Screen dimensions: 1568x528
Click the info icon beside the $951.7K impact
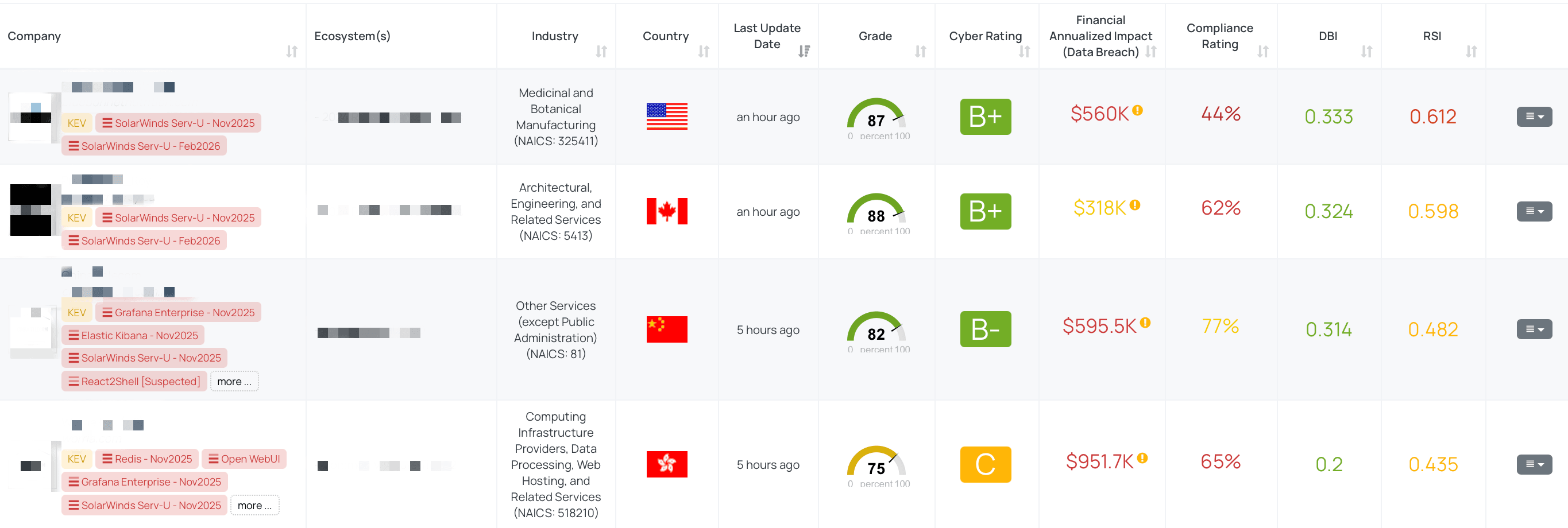click(x=1143, y=459)
